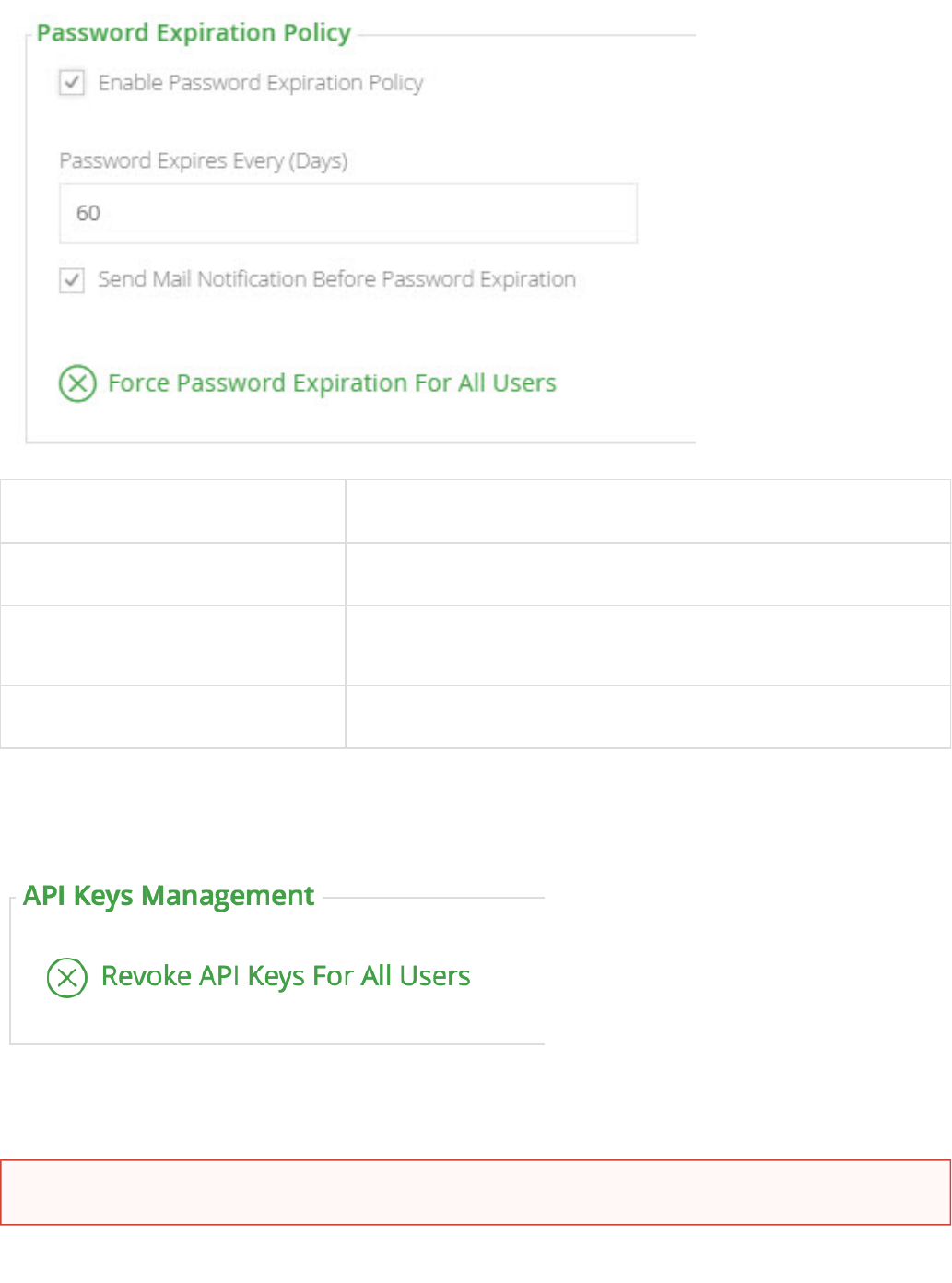Select the Password Expiration Policy section heading
This screenshot has width=952, height=1283.
point(194,33)
